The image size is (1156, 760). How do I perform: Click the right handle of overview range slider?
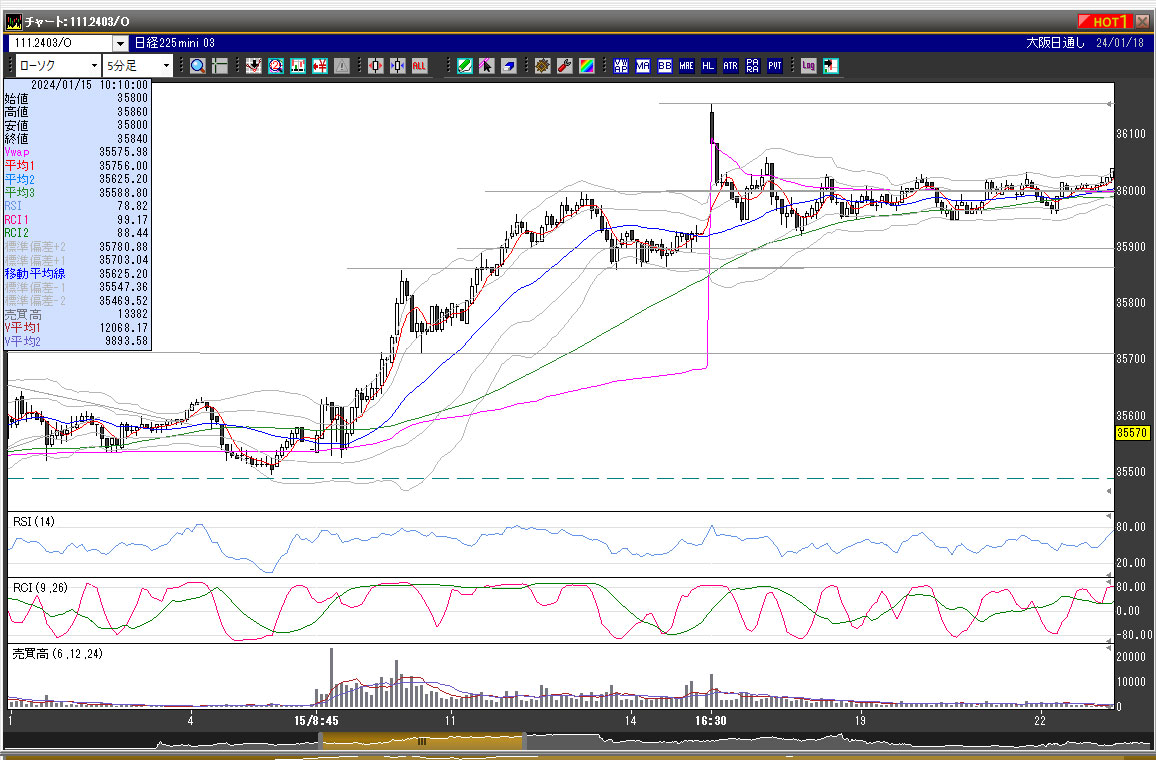click(524, 742)
